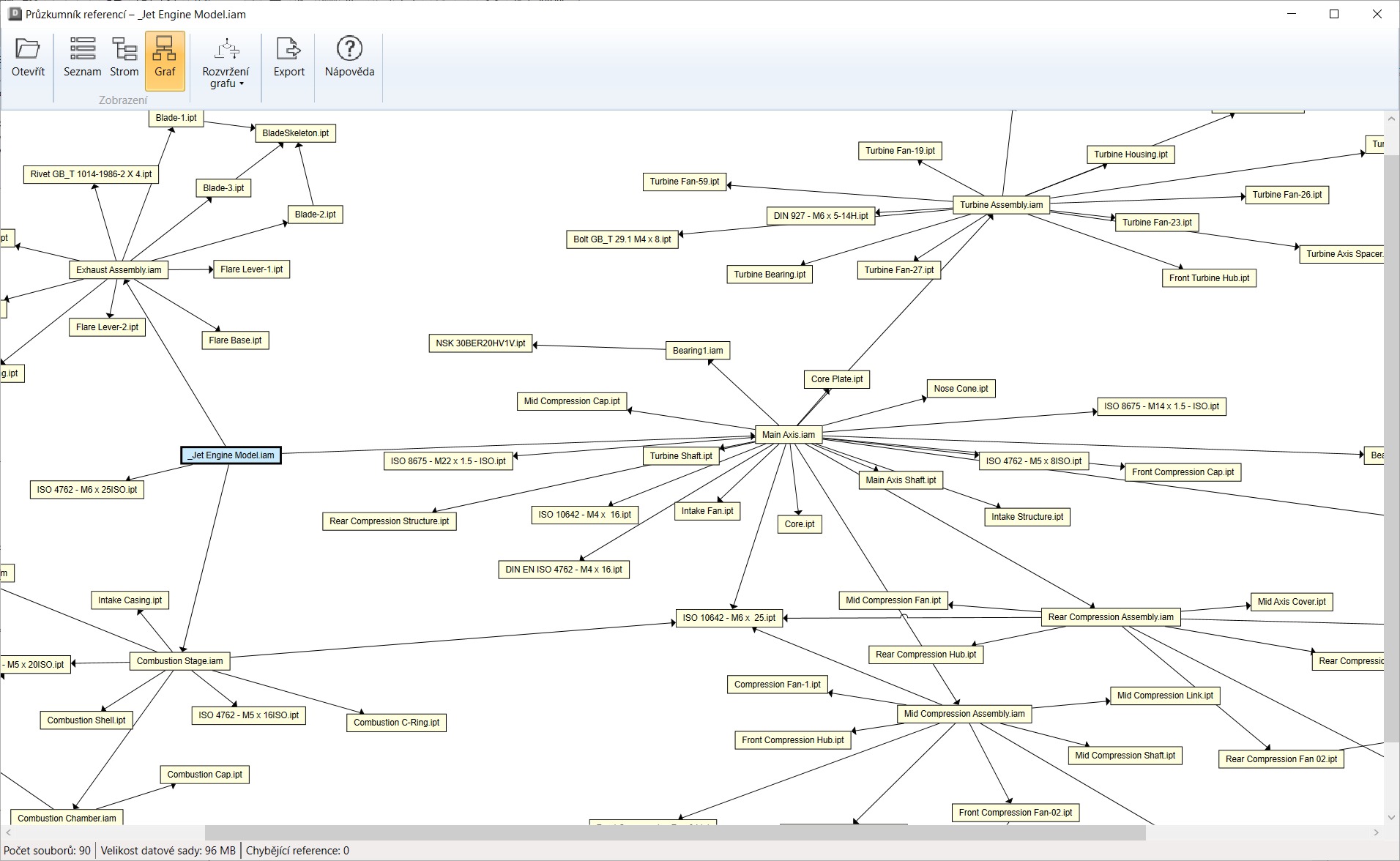
Task: Select the Nose Cone.ipt node
Action: pyautogui.click(x=961, y=389)
